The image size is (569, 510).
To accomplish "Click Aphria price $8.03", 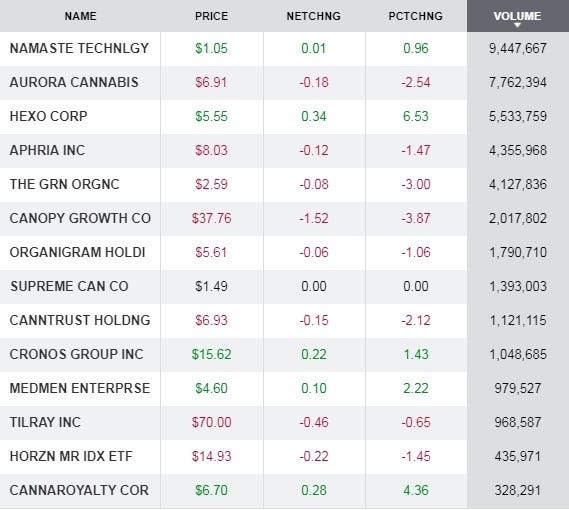I will point(212,150).
